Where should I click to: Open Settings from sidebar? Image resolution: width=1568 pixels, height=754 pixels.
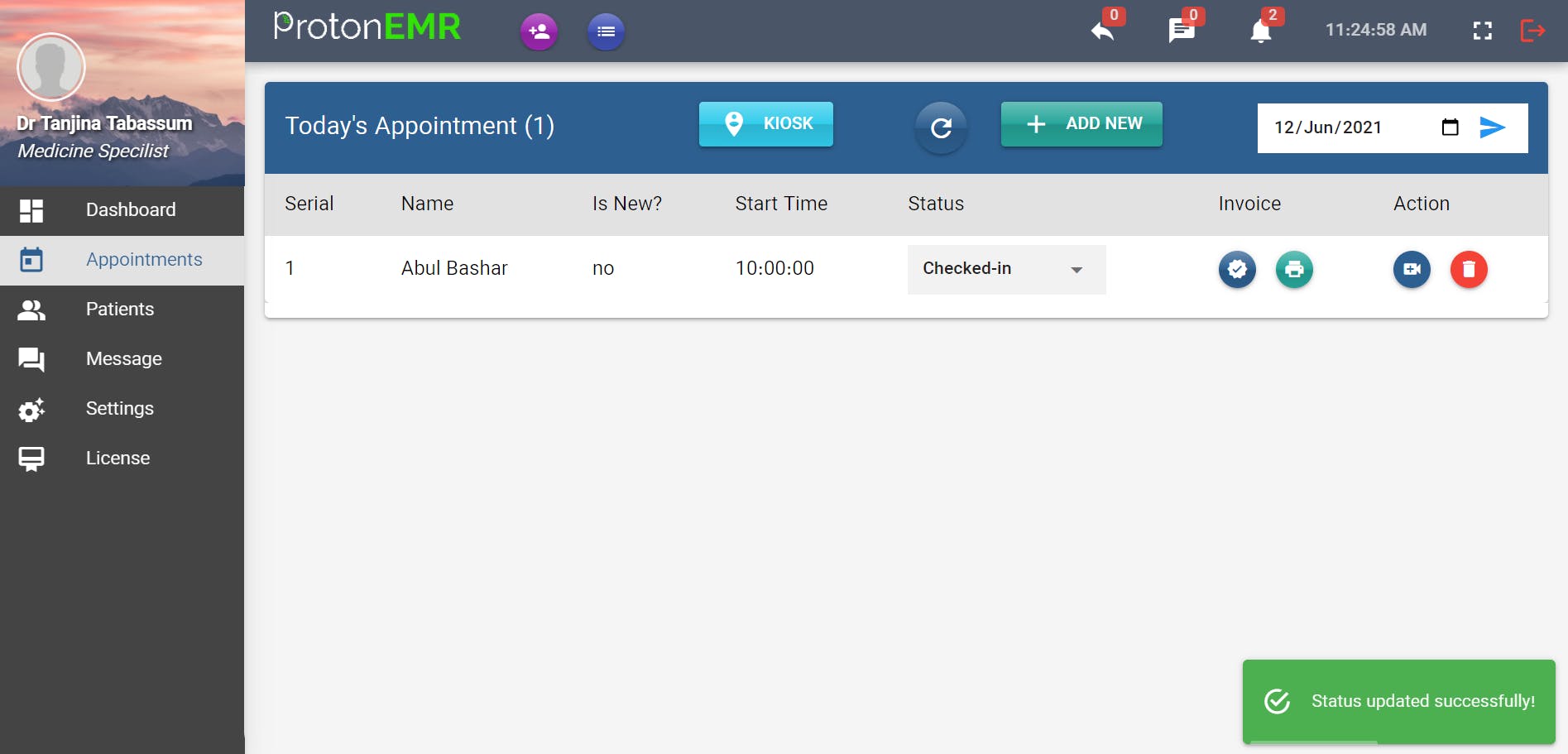[122, 409]
